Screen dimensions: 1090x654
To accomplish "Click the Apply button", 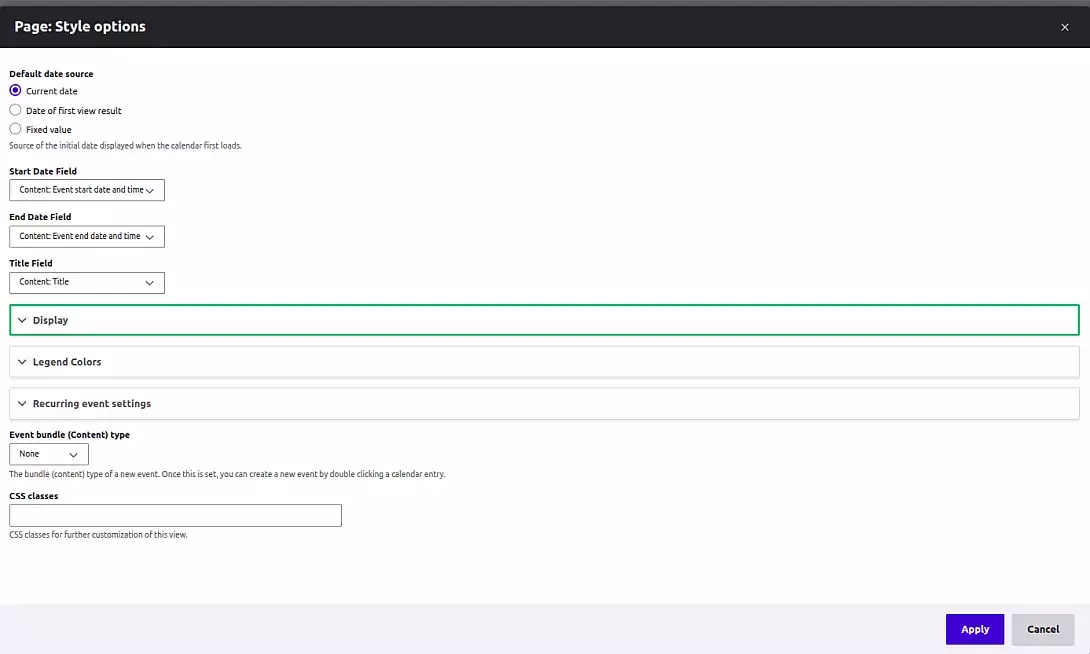I will pos(974,629).
